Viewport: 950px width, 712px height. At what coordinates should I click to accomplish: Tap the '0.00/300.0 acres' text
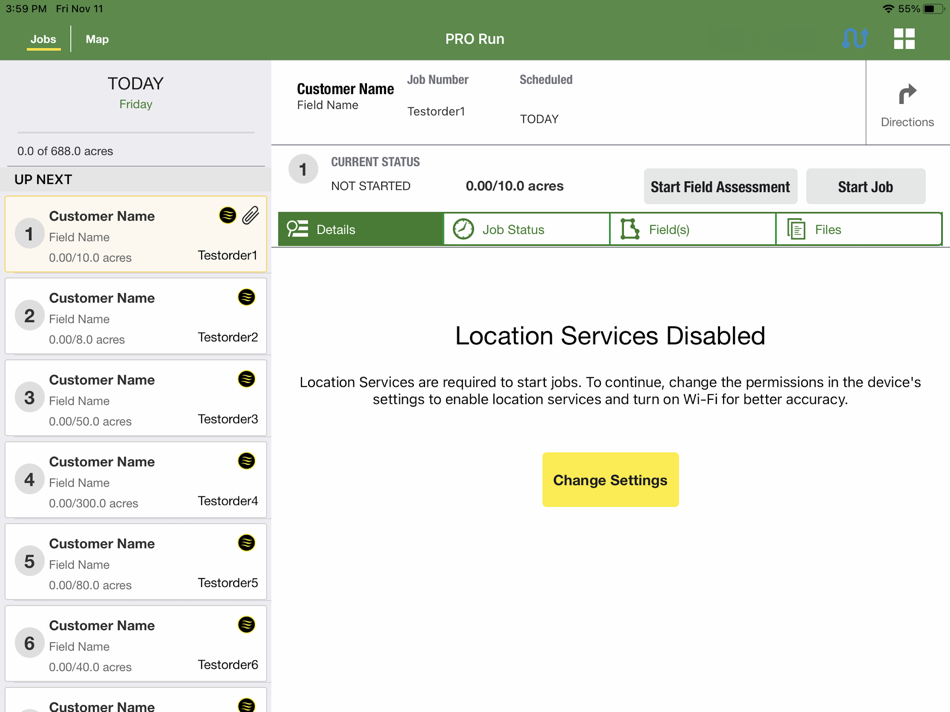pos(93,503)
